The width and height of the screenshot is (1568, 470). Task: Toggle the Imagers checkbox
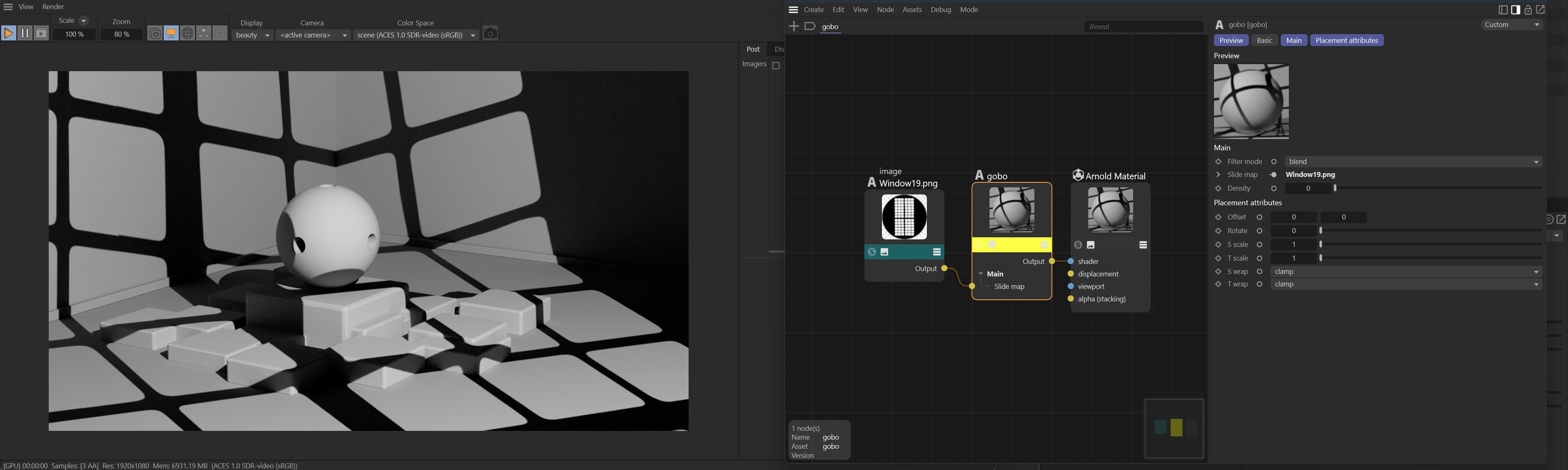(x=776, y=66)
